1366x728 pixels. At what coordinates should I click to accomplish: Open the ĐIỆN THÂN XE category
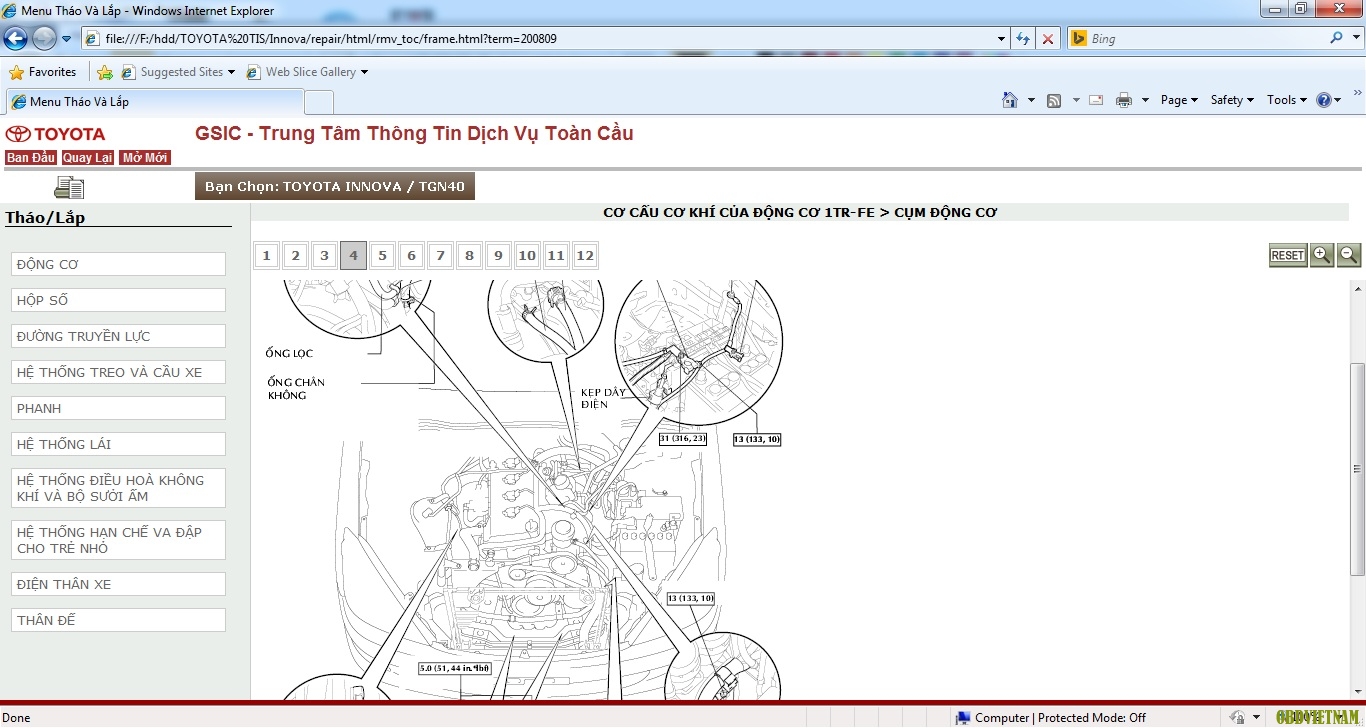coord(118,584)
